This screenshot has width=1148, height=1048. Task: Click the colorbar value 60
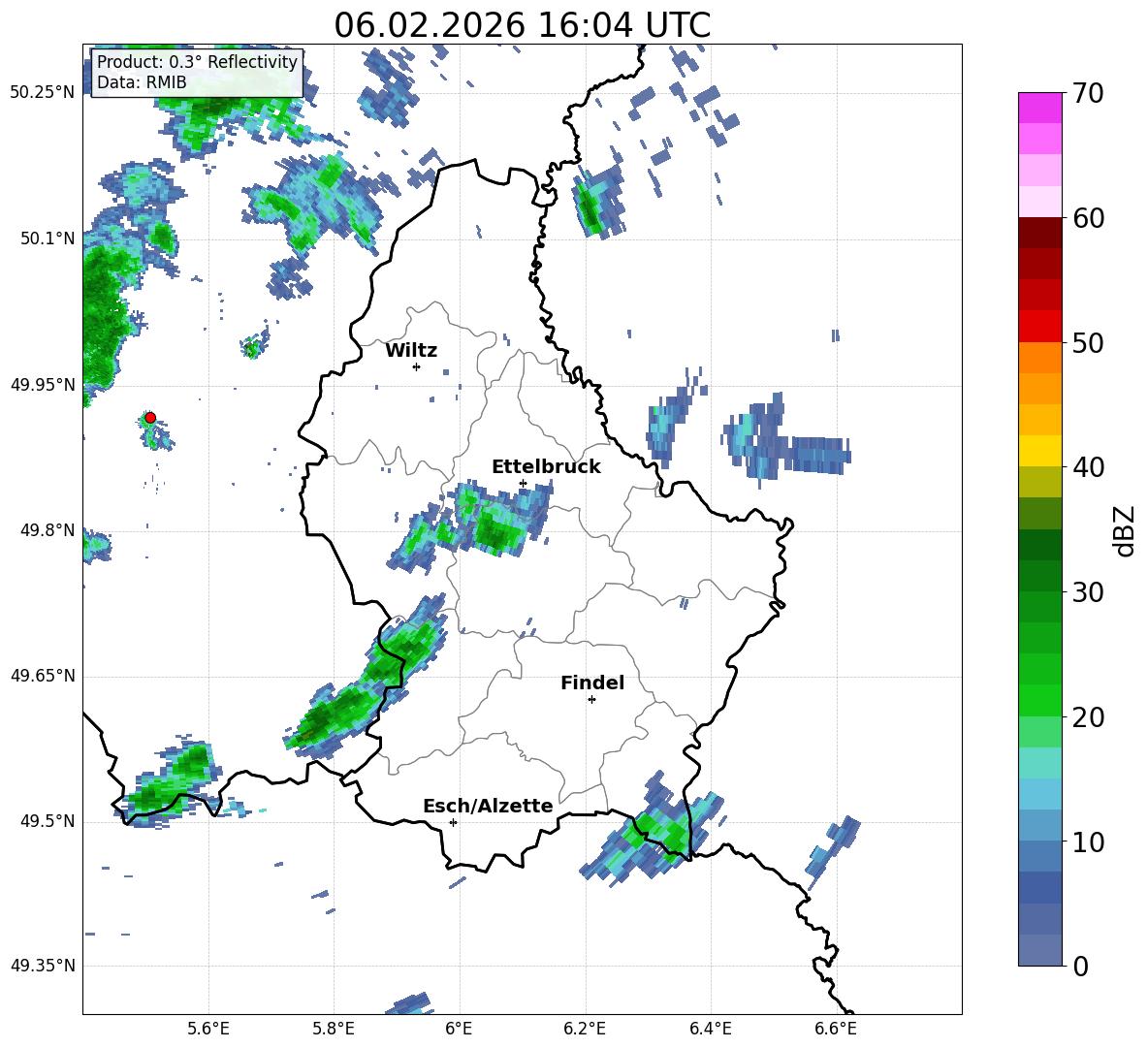pos(1088,218)
